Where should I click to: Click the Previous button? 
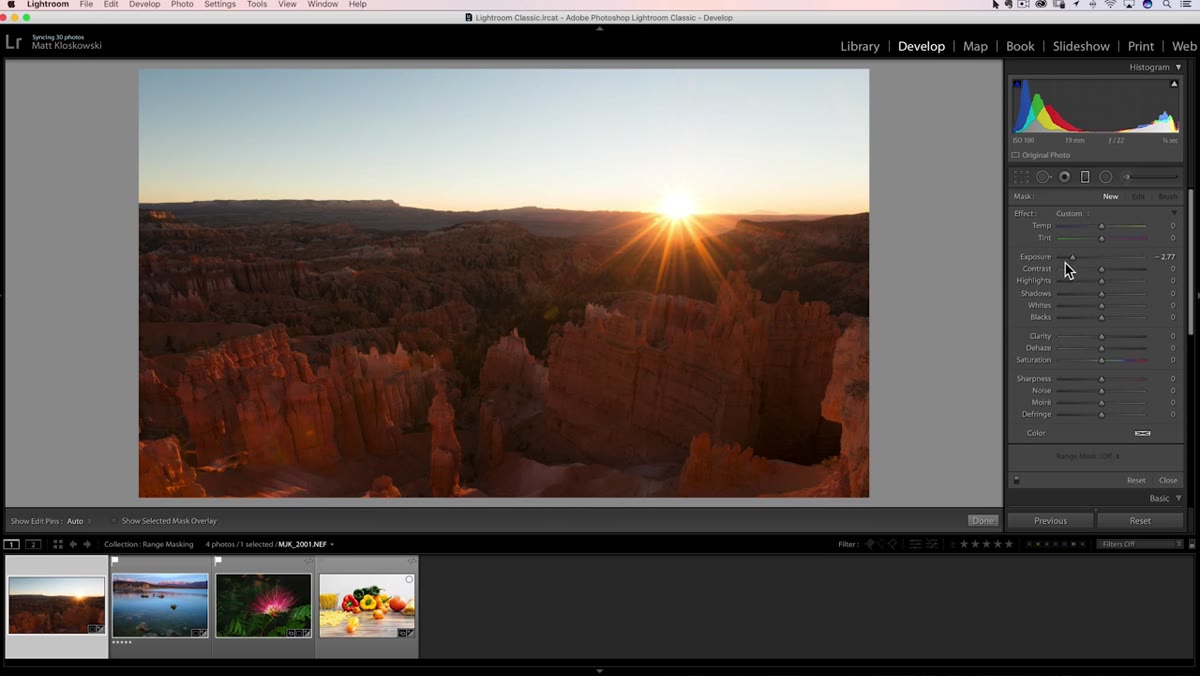tap(1050, 520)
